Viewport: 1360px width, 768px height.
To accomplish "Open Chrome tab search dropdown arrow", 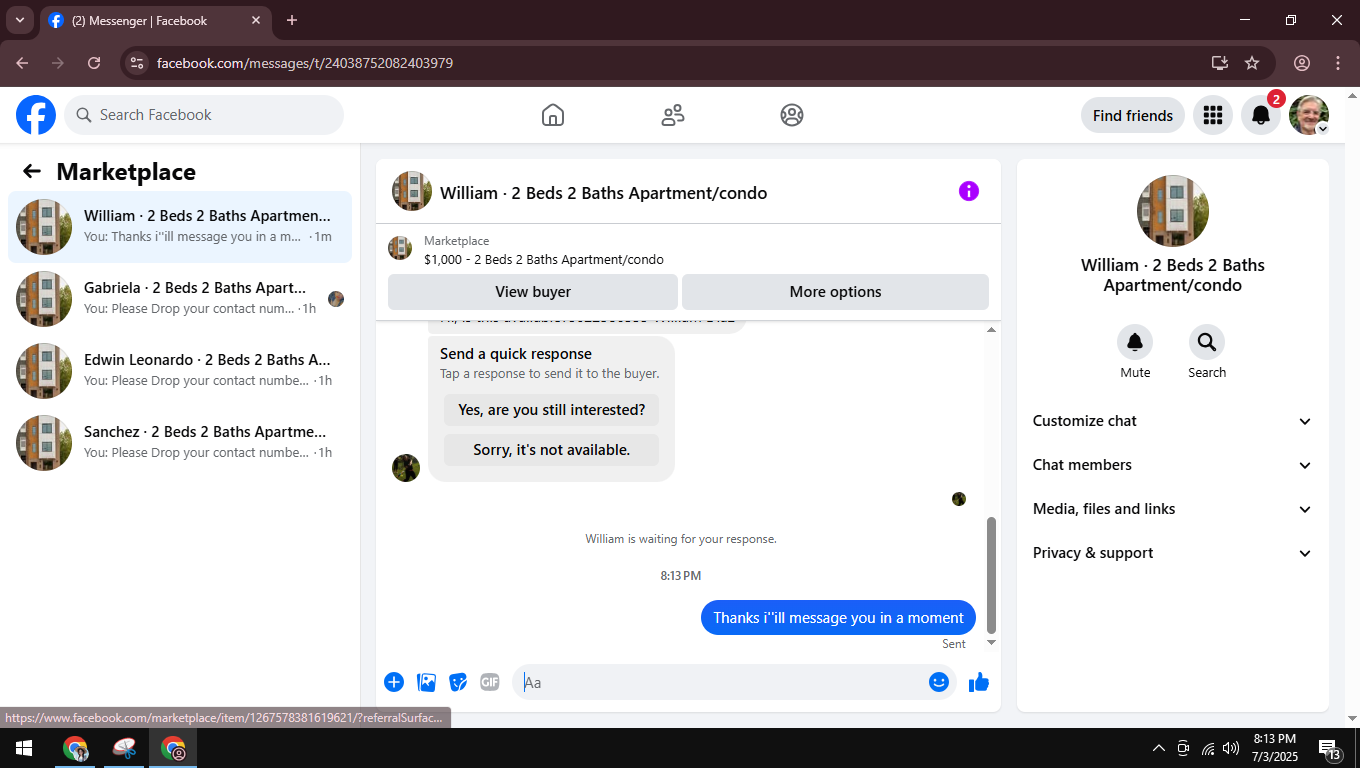I will (19, 20).
